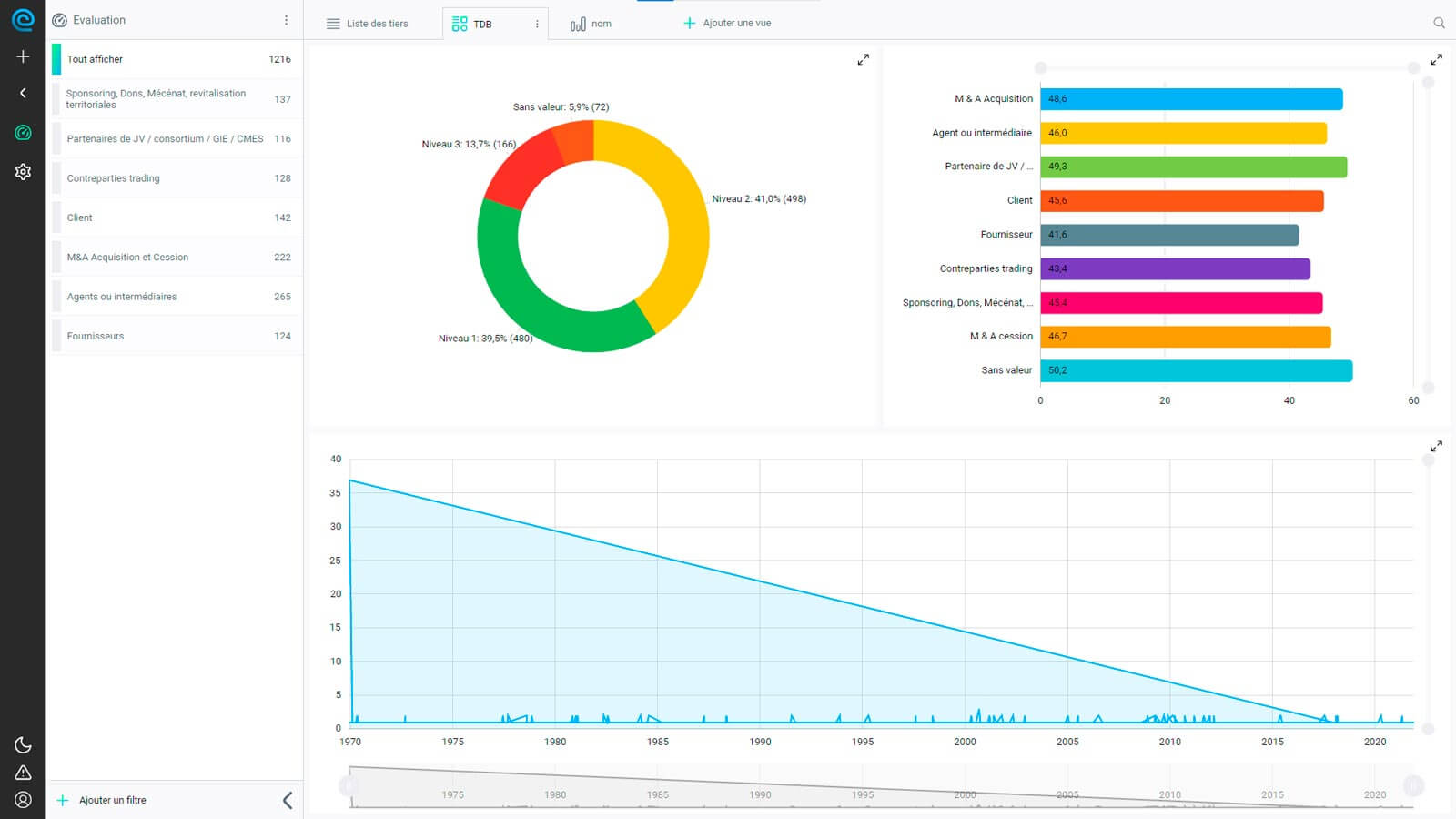The height and width of the screenshot is (819, 1456).
Task: Collapse the filter side panel chevron
Action: (x=288, y=800)
